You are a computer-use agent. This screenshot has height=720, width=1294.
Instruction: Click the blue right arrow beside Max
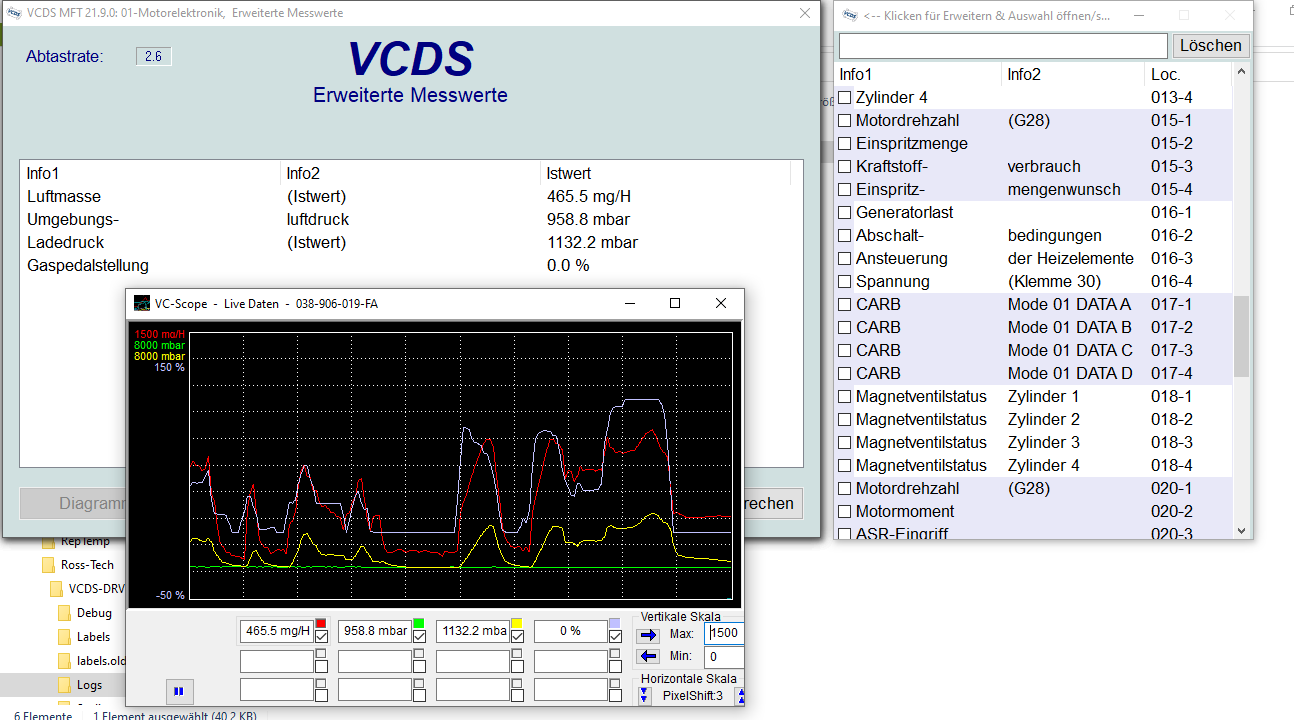(648, 634)
